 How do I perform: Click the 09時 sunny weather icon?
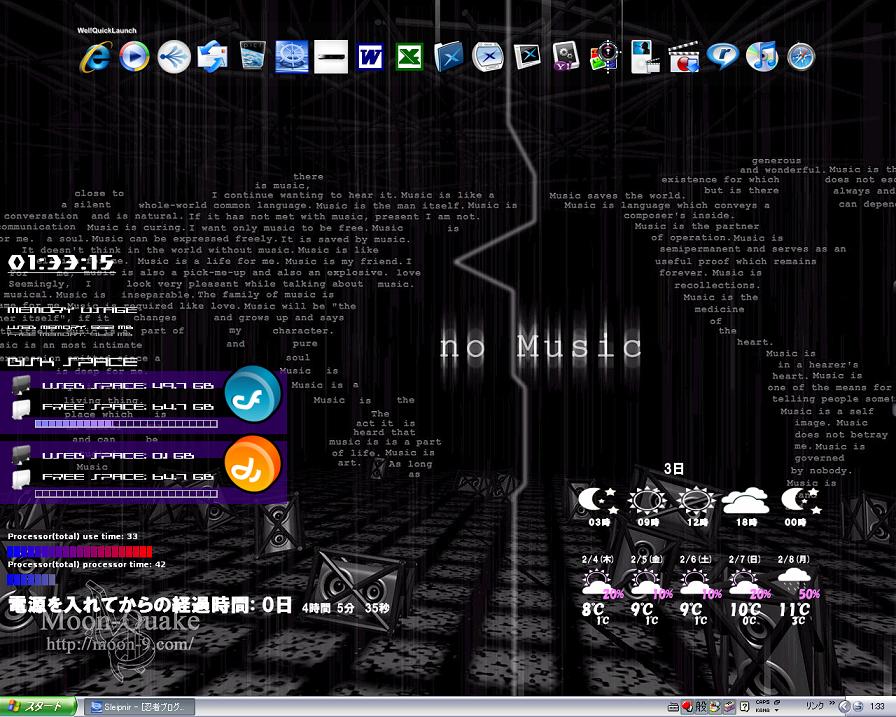pyautogui.click(x=647, y=500)
